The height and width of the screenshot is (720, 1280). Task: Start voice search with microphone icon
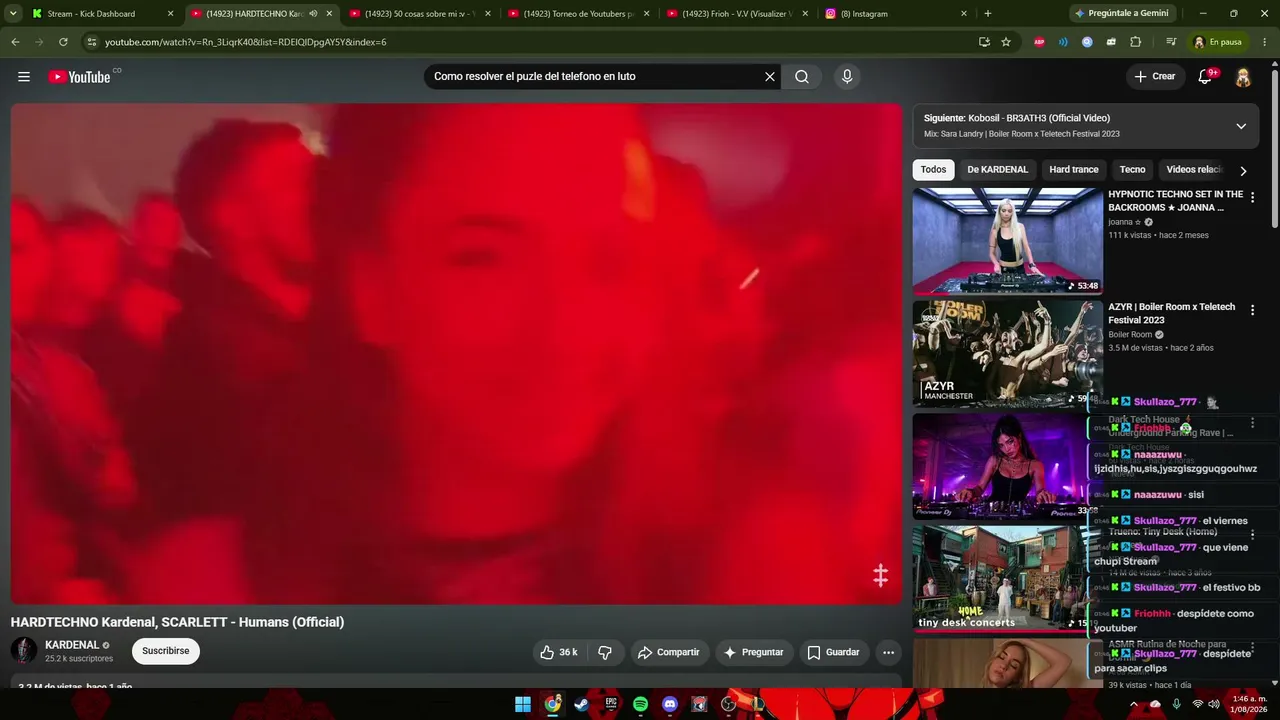coord(847,77)
